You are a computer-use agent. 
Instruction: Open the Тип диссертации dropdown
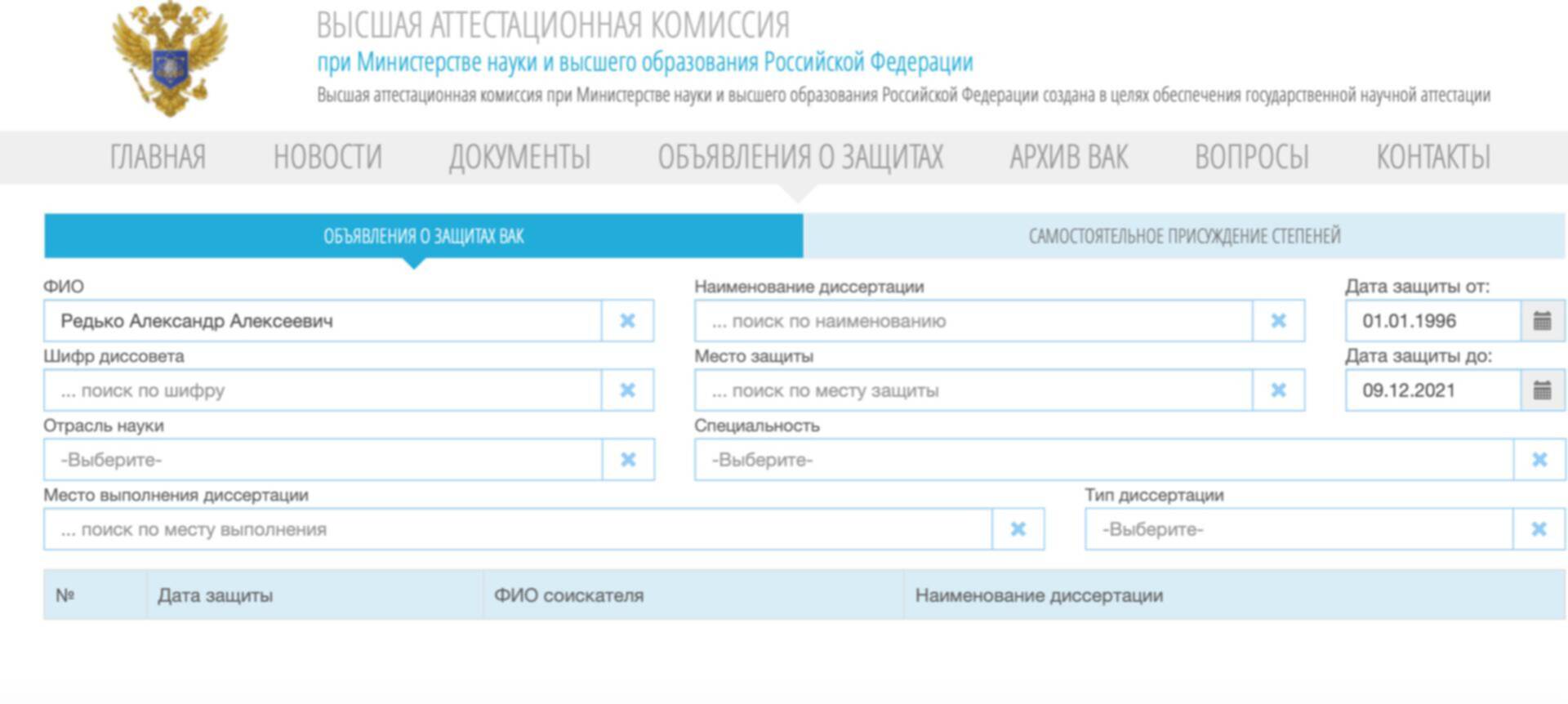coord(1298,529)
